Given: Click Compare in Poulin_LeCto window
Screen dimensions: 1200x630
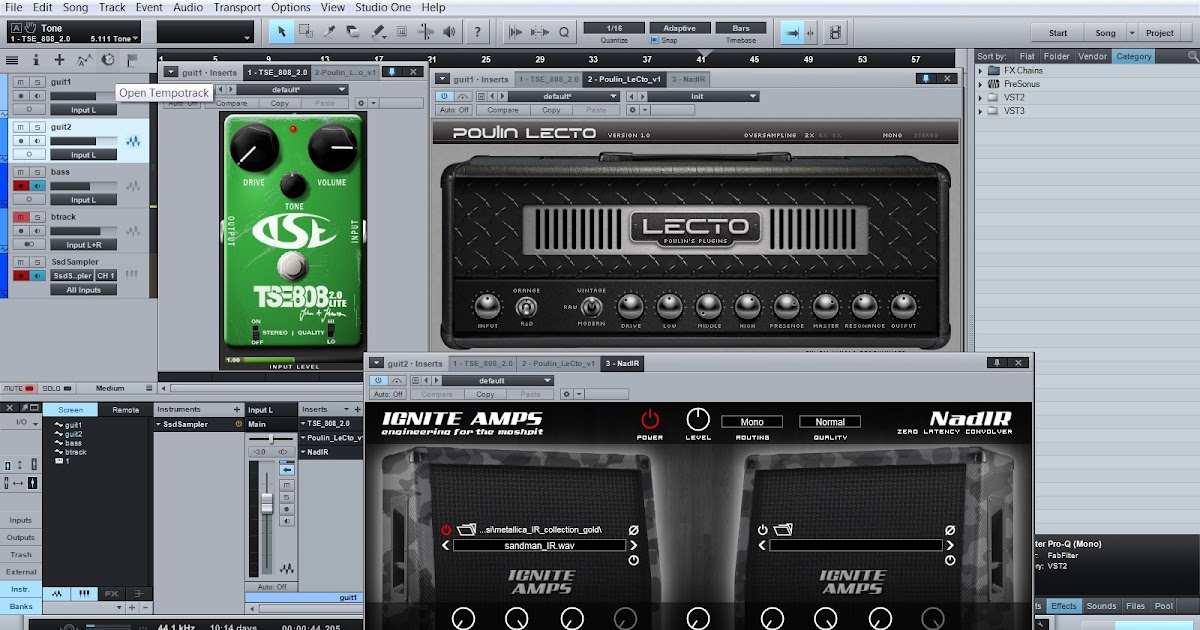Looking at the screenshot, I should (503, 110).
